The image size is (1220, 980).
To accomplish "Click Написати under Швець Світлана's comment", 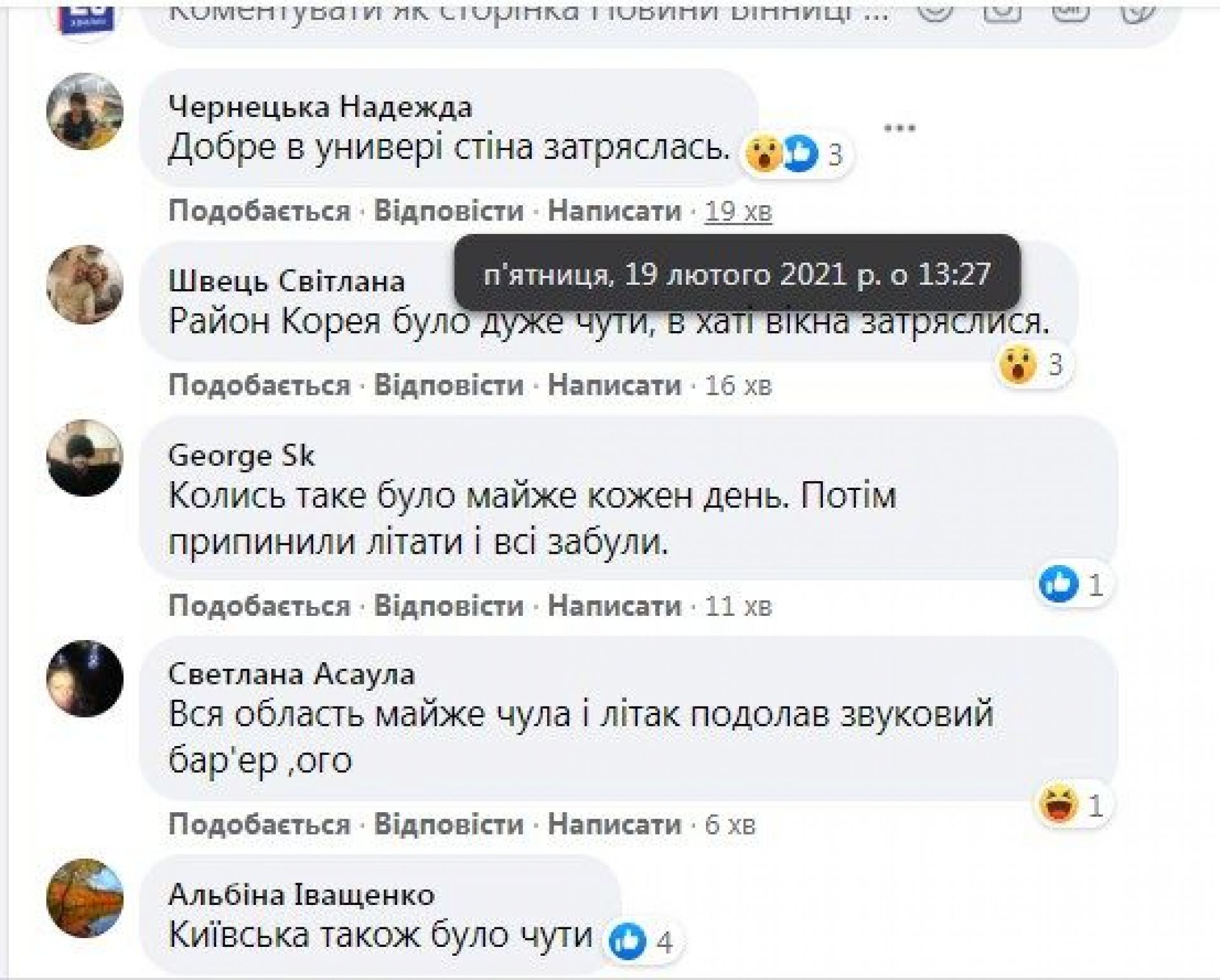I will [x=614, y=386].
